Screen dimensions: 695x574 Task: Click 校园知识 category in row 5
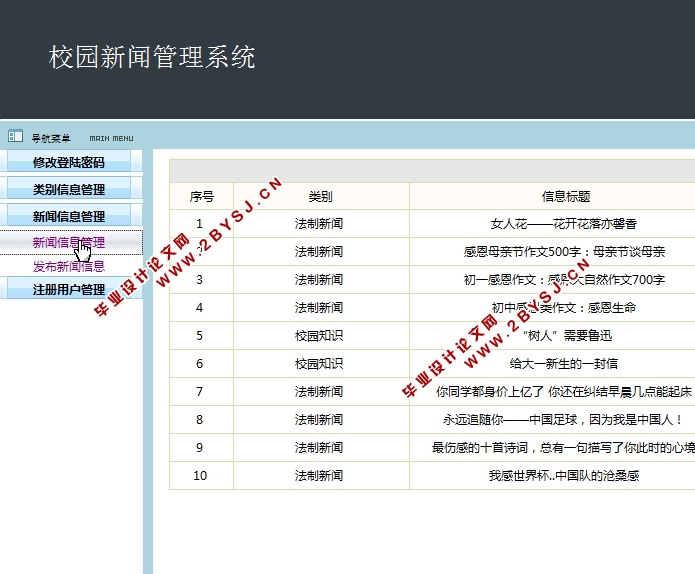319,336
